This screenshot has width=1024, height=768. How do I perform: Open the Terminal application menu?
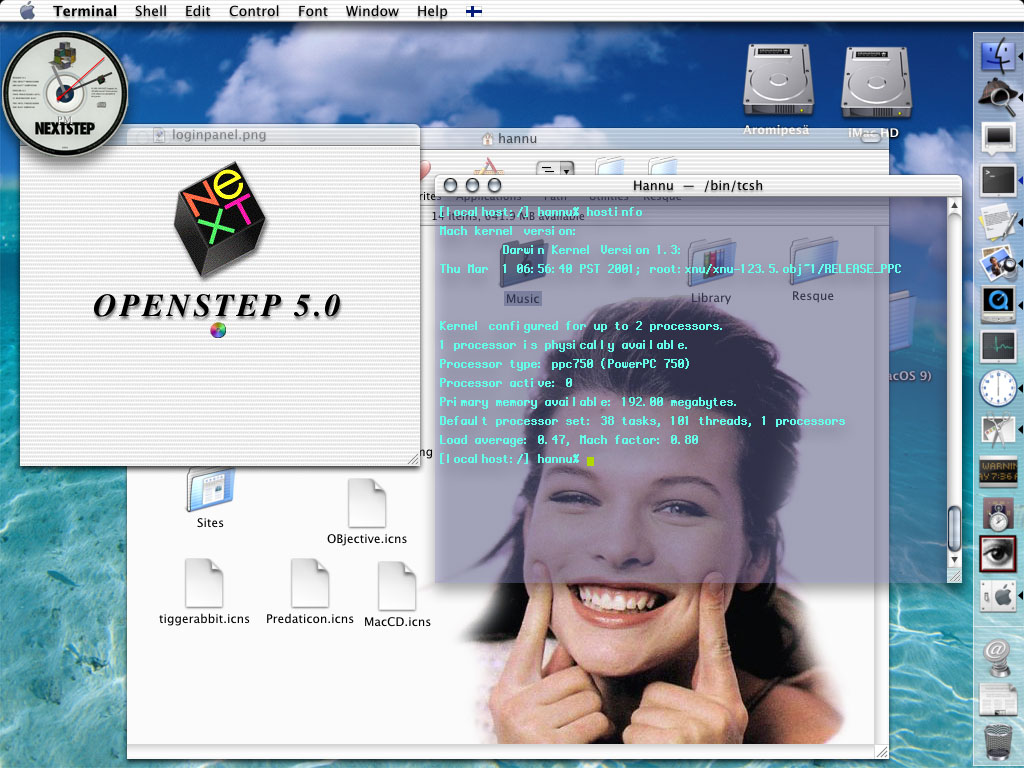tap(85, 11)
